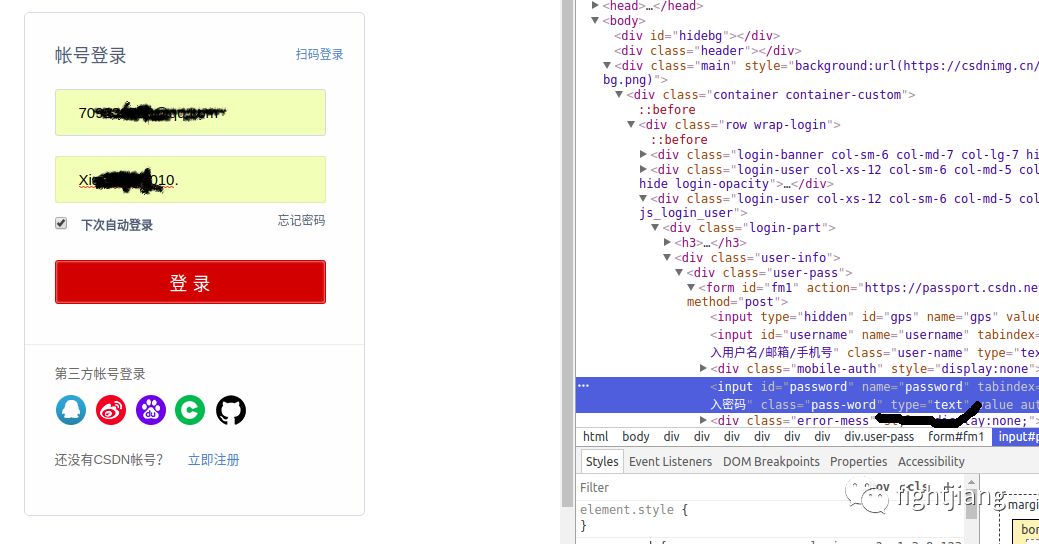This screenshot has width=1039, height=544.
Task: Select the highlighted input id="password" row
Action: tap(807, 395)
